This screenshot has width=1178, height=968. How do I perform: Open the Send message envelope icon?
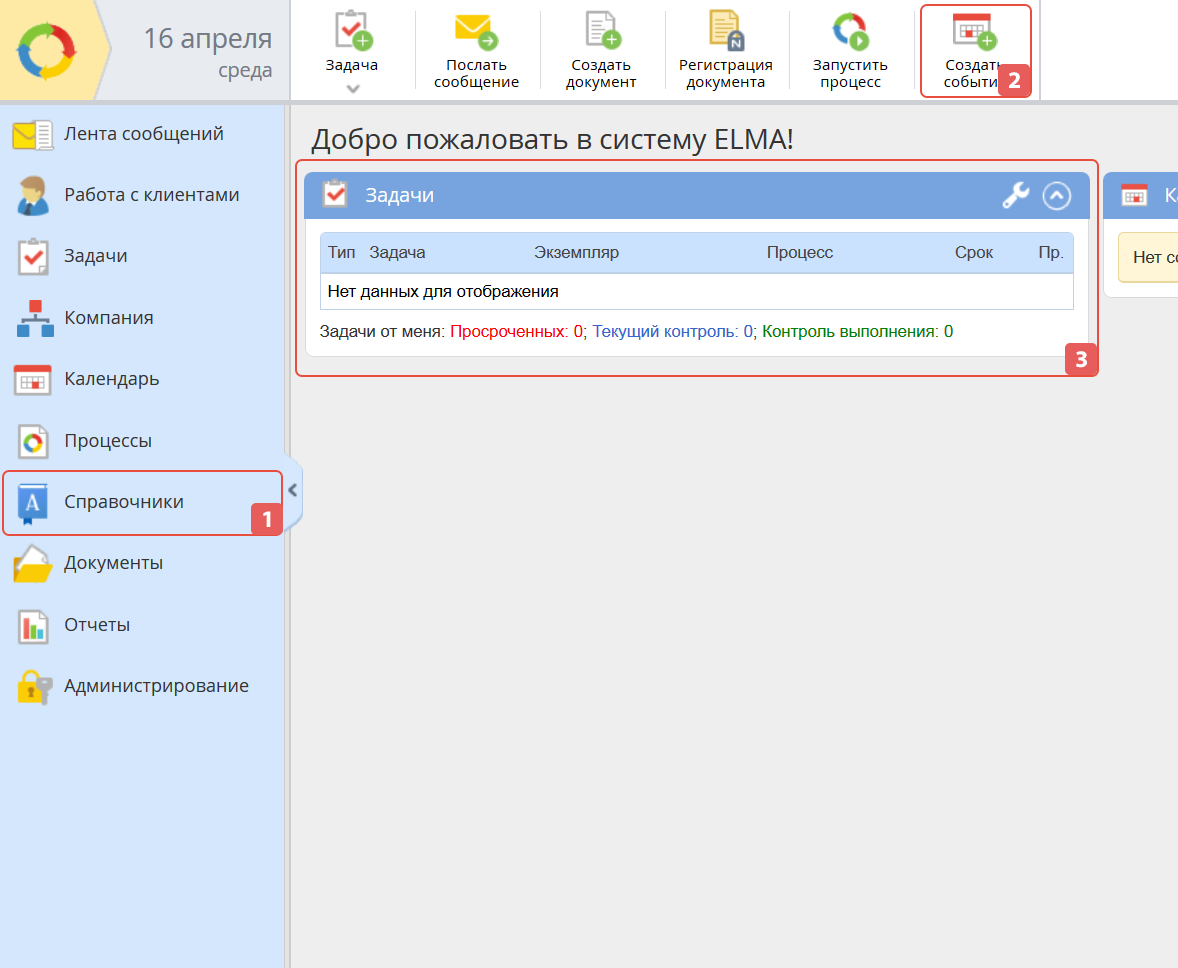(476, 32)
